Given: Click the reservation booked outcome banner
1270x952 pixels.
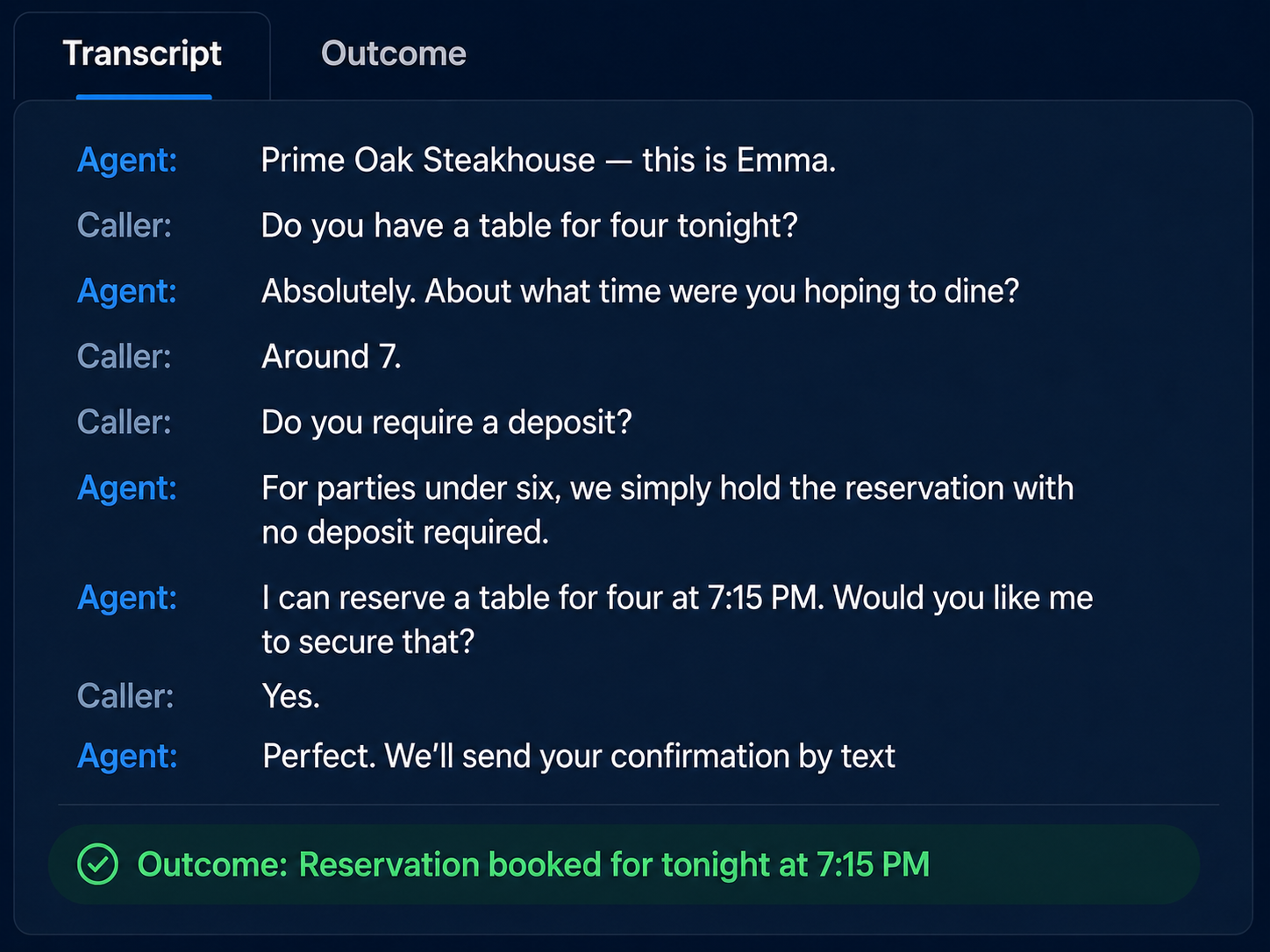Looking at the screenshot, I should [x=624, y=864].
